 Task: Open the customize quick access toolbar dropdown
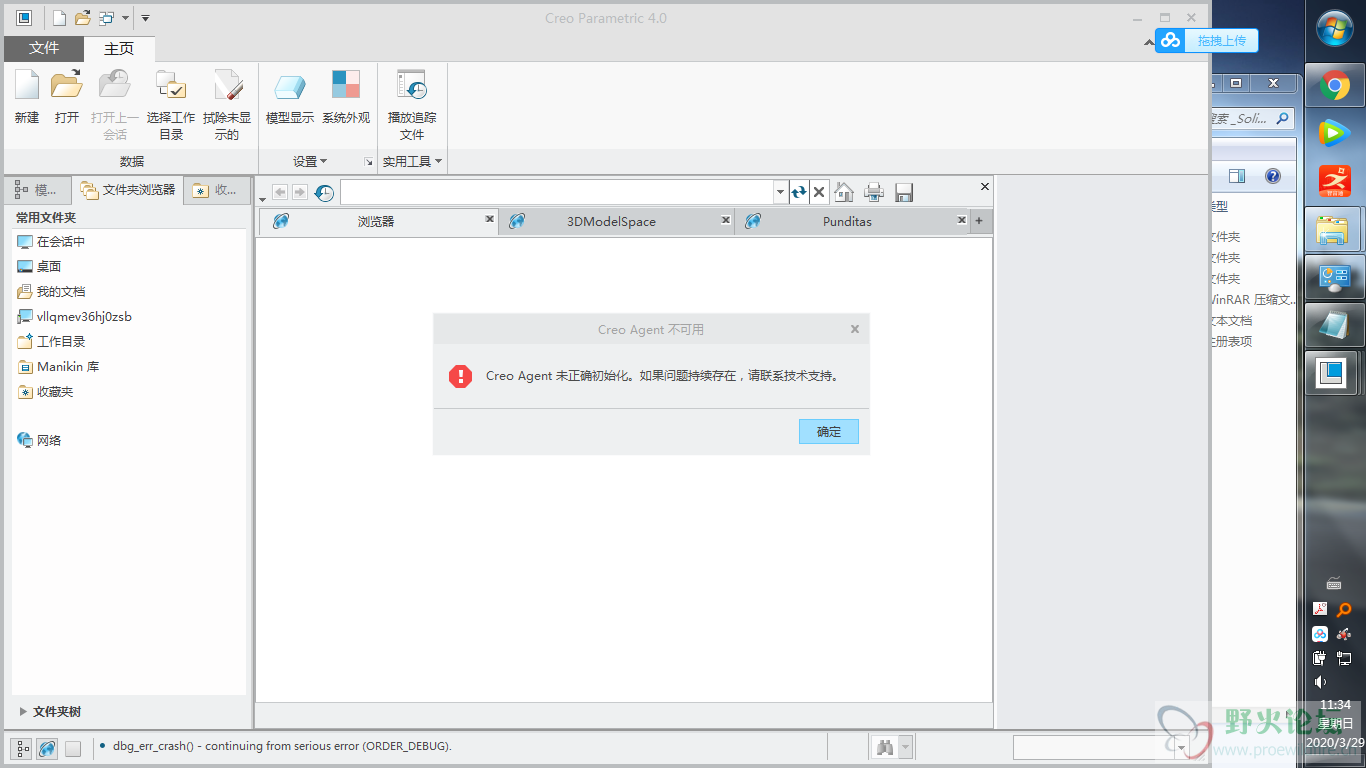point(145,18)
